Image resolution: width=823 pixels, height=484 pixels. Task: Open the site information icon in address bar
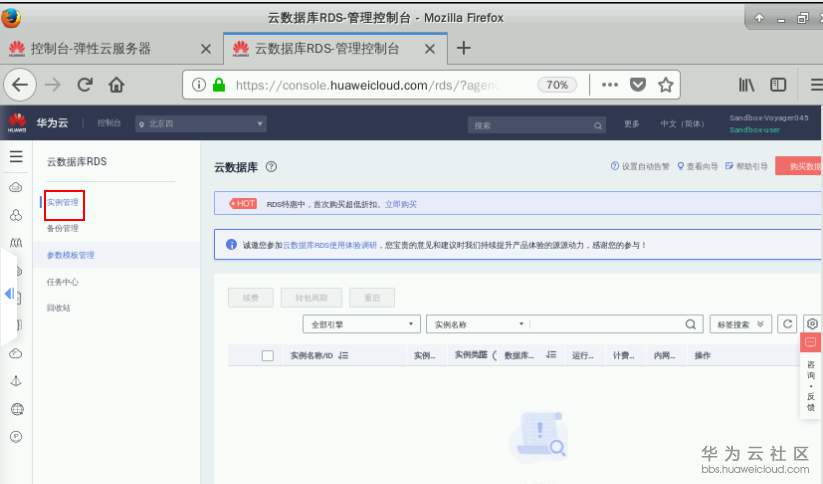198,85
